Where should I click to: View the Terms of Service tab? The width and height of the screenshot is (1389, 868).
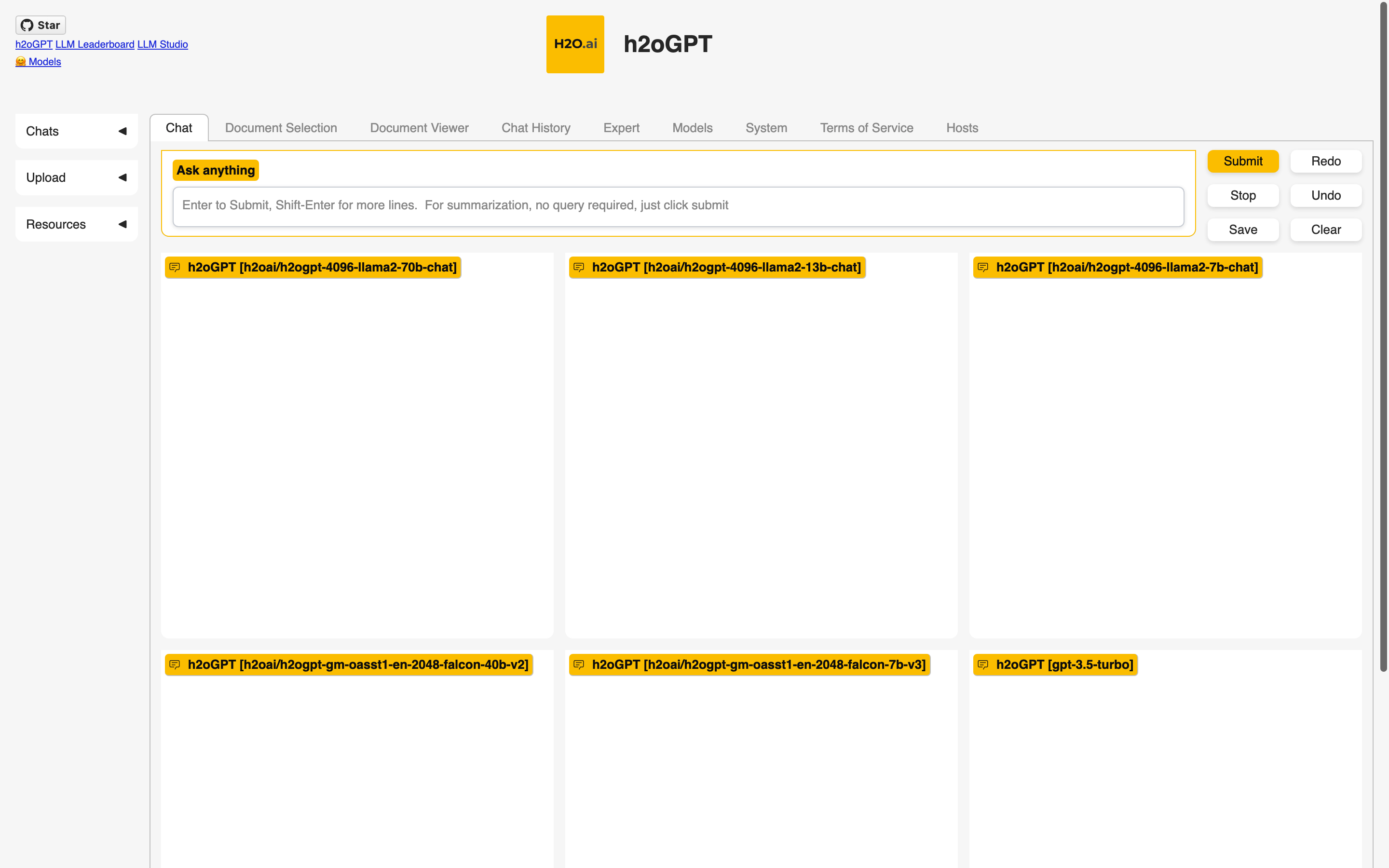point(867,127)
